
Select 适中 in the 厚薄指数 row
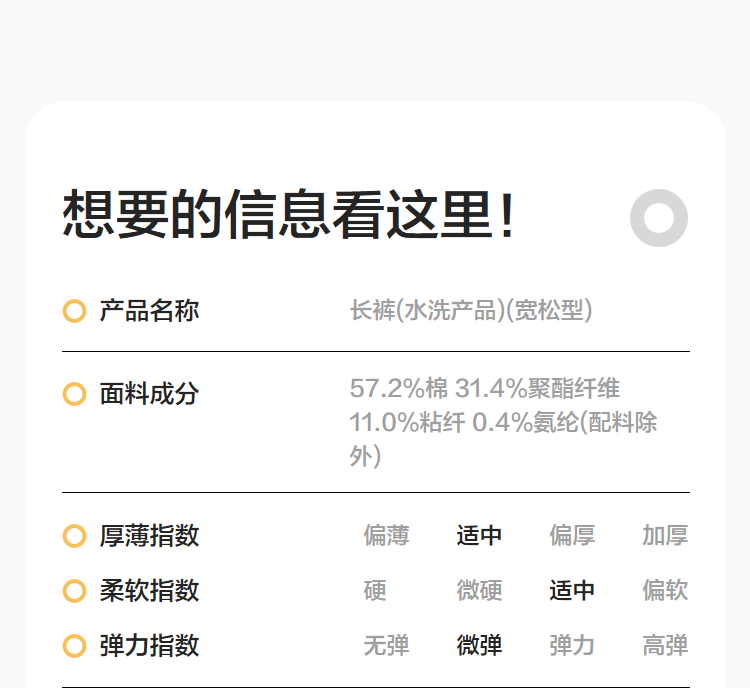point(479,536)
